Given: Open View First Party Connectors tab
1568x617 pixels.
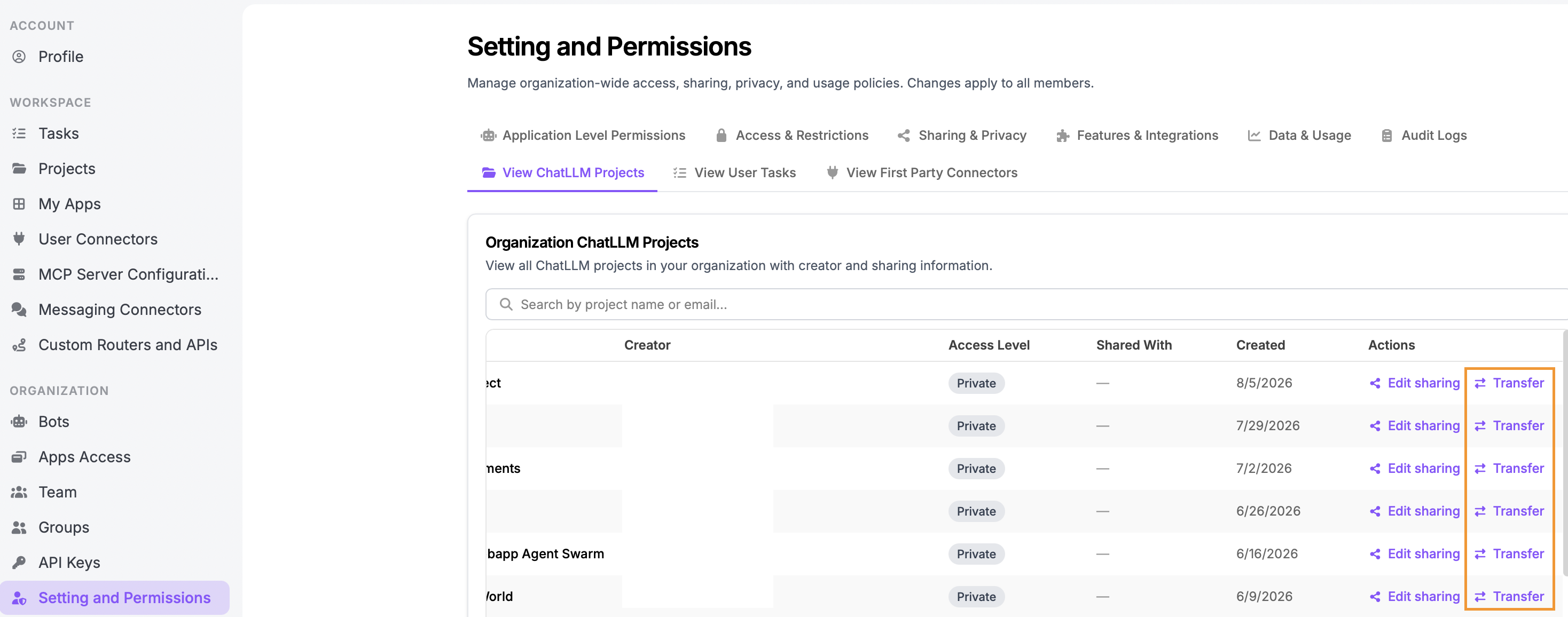Looking at the screenshot, I should (x=922, y=173).
